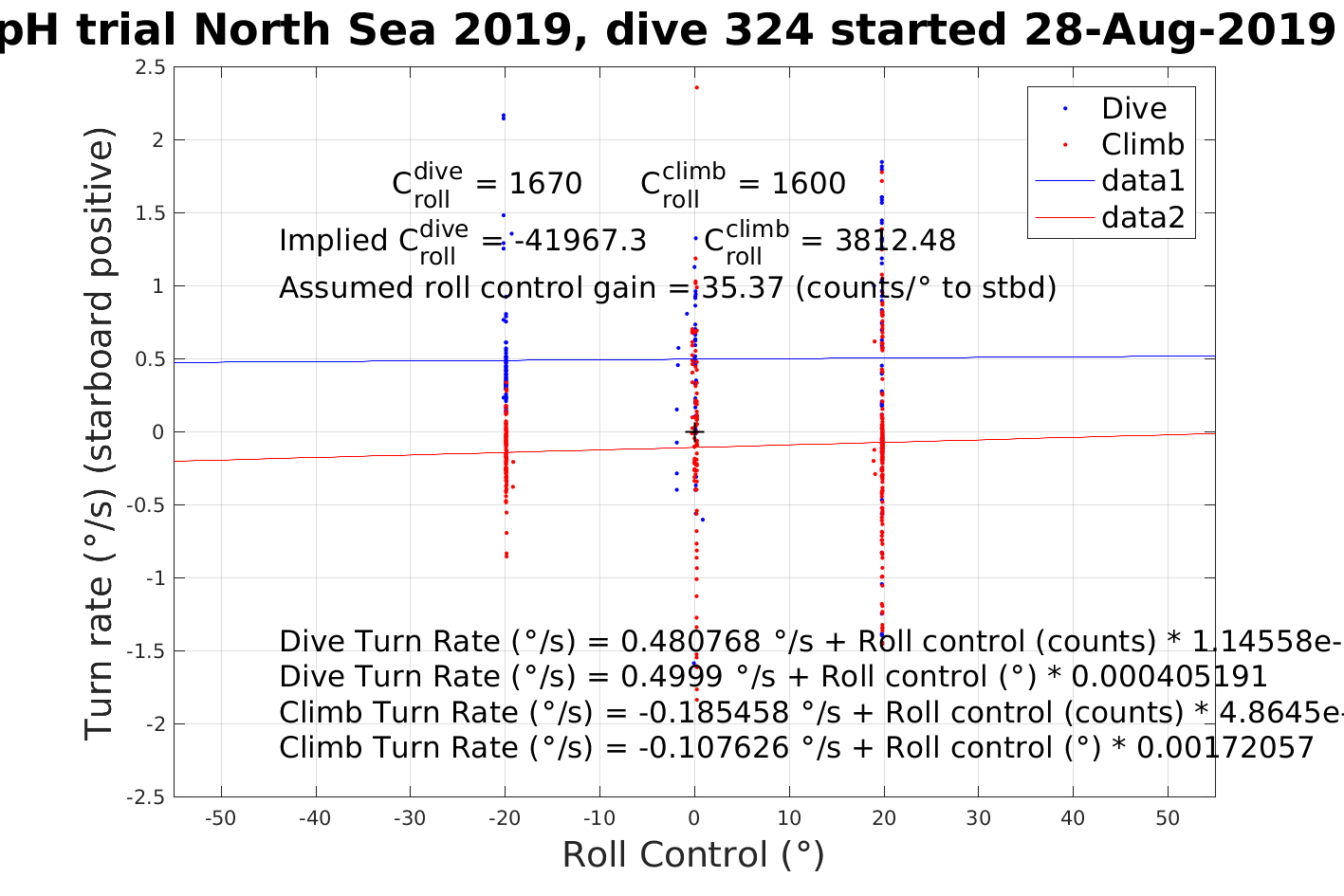
Task: Click the black plus marker at origin
Action: [x=694, y=432]
